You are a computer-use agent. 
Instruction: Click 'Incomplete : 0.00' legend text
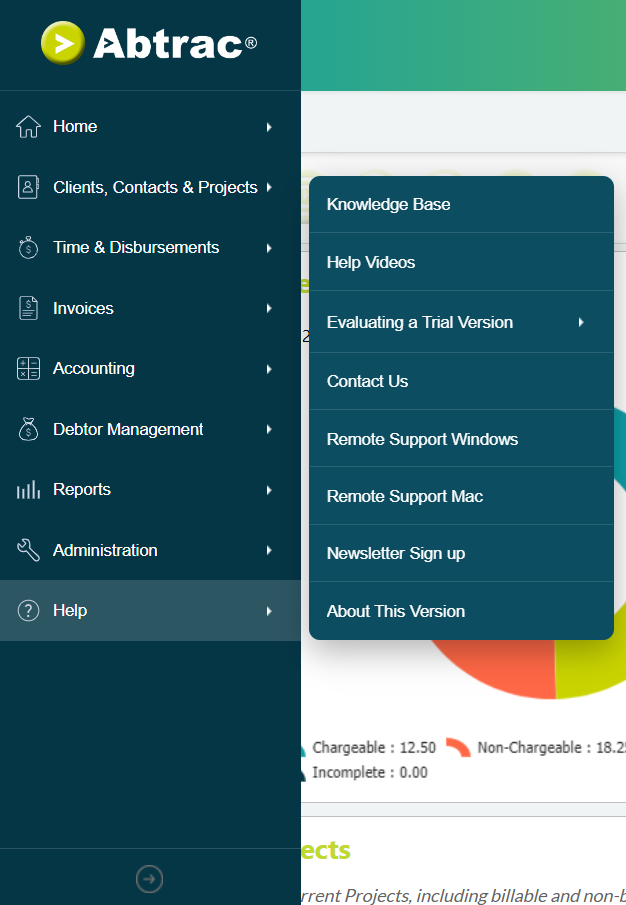[x=370, y=772]
